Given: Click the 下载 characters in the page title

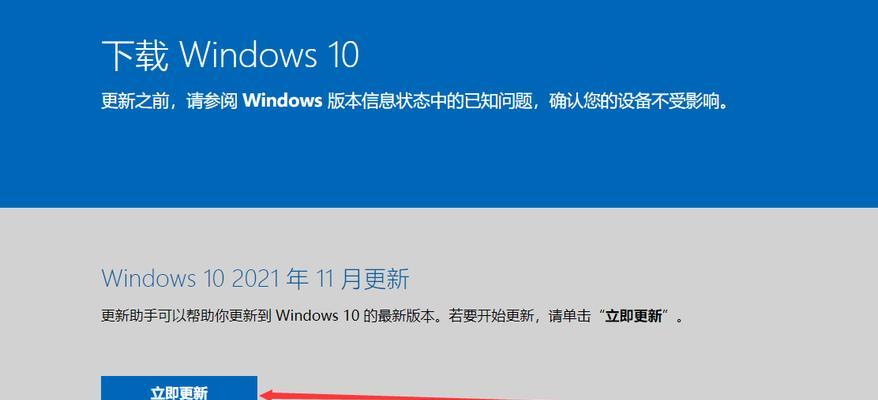Looking at the screenshot, I should [x=135, y=55].
